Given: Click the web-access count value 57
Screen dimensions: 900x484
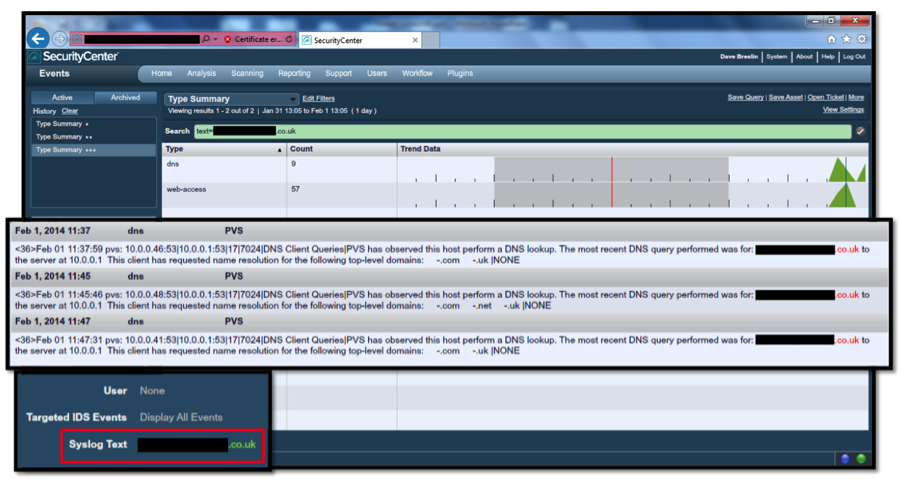Looking at the screenshot, I should 295,189.
